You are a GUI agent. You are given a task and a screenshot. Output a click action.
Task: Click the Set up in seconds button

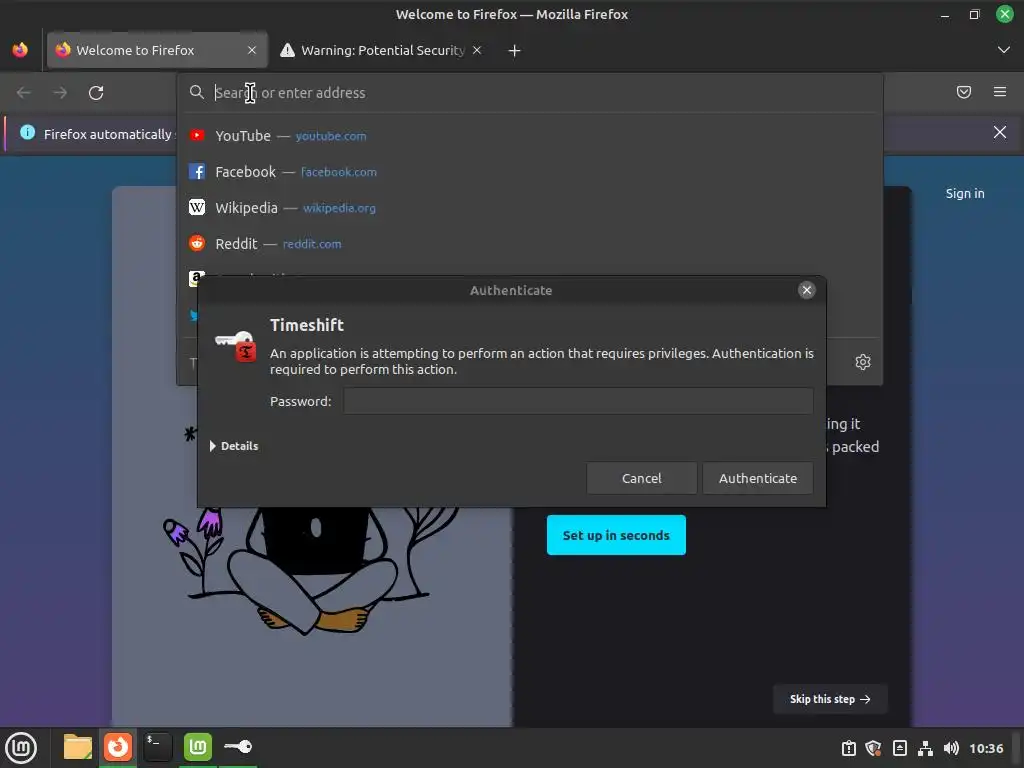pyautogui.click(x=616, y=536)
